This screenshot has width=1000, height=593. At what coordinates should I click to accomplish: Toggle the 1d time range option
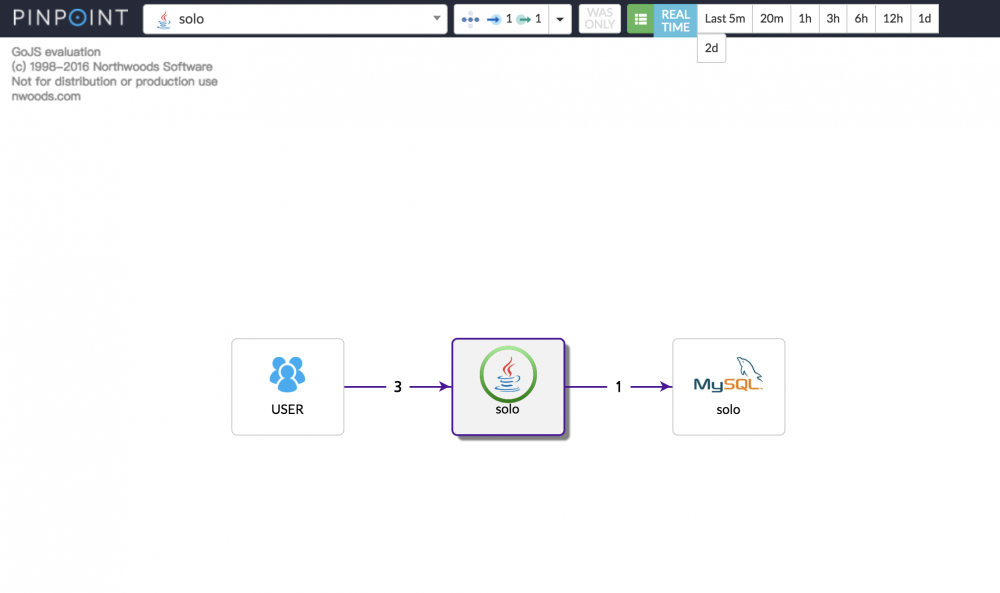925,18
